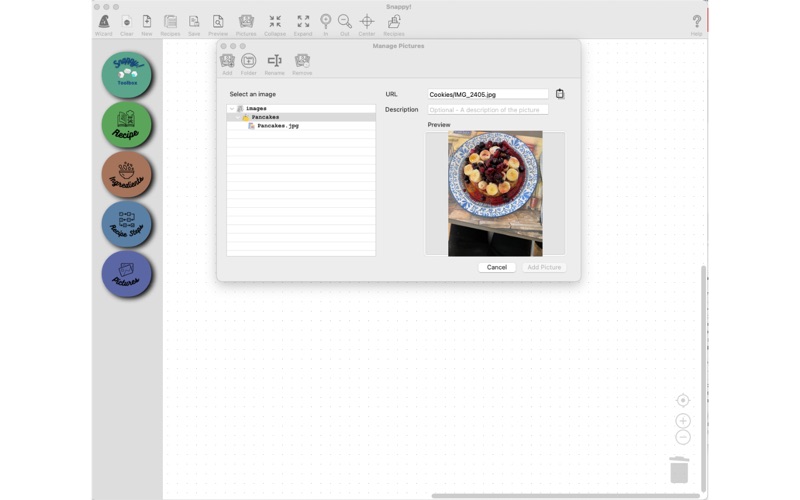Open Preview from main toolbar
This screenshot has height=500, width=800.
click(x=218, y=22)
